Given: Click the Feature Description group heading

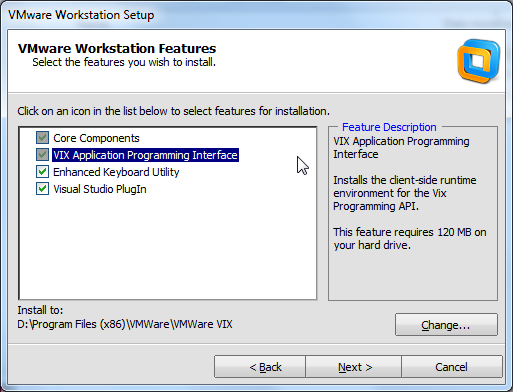Looking at the screenshot, I should tap(389, 127).
